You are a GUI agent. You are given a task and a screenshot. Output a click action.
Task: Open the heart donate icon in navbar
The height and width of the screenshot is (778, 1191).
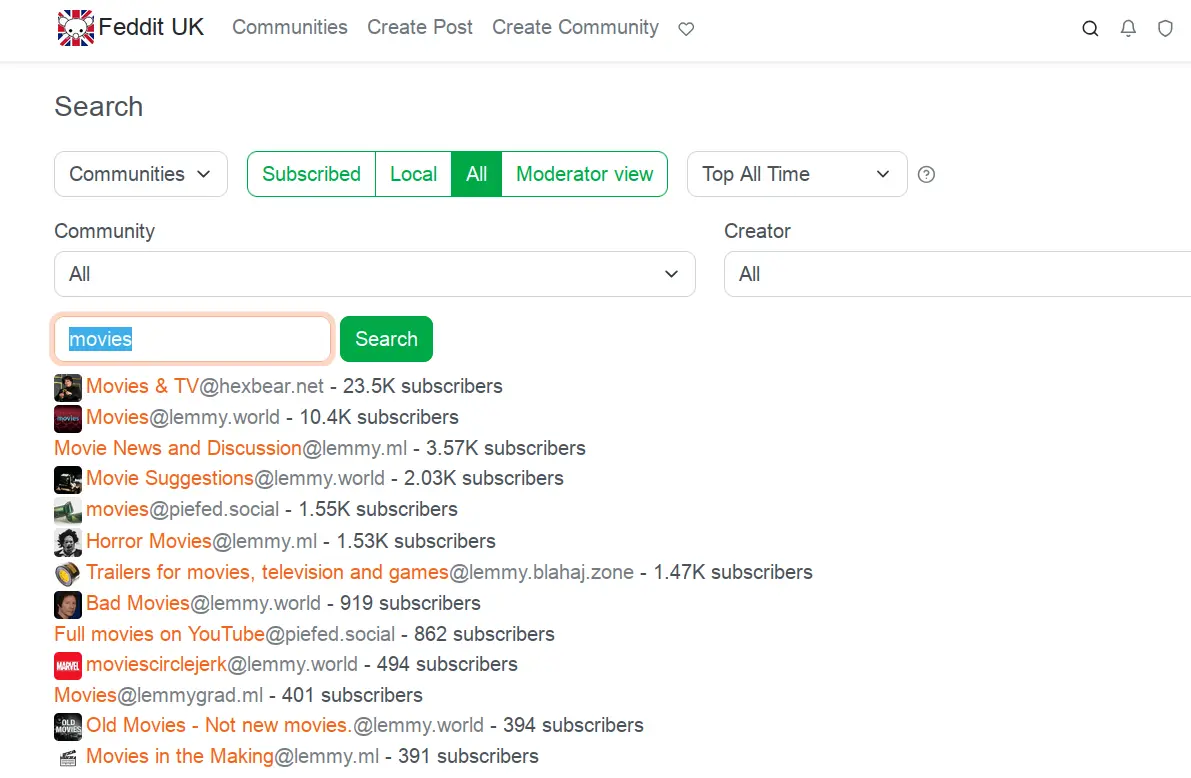click(x=686, y=29)
